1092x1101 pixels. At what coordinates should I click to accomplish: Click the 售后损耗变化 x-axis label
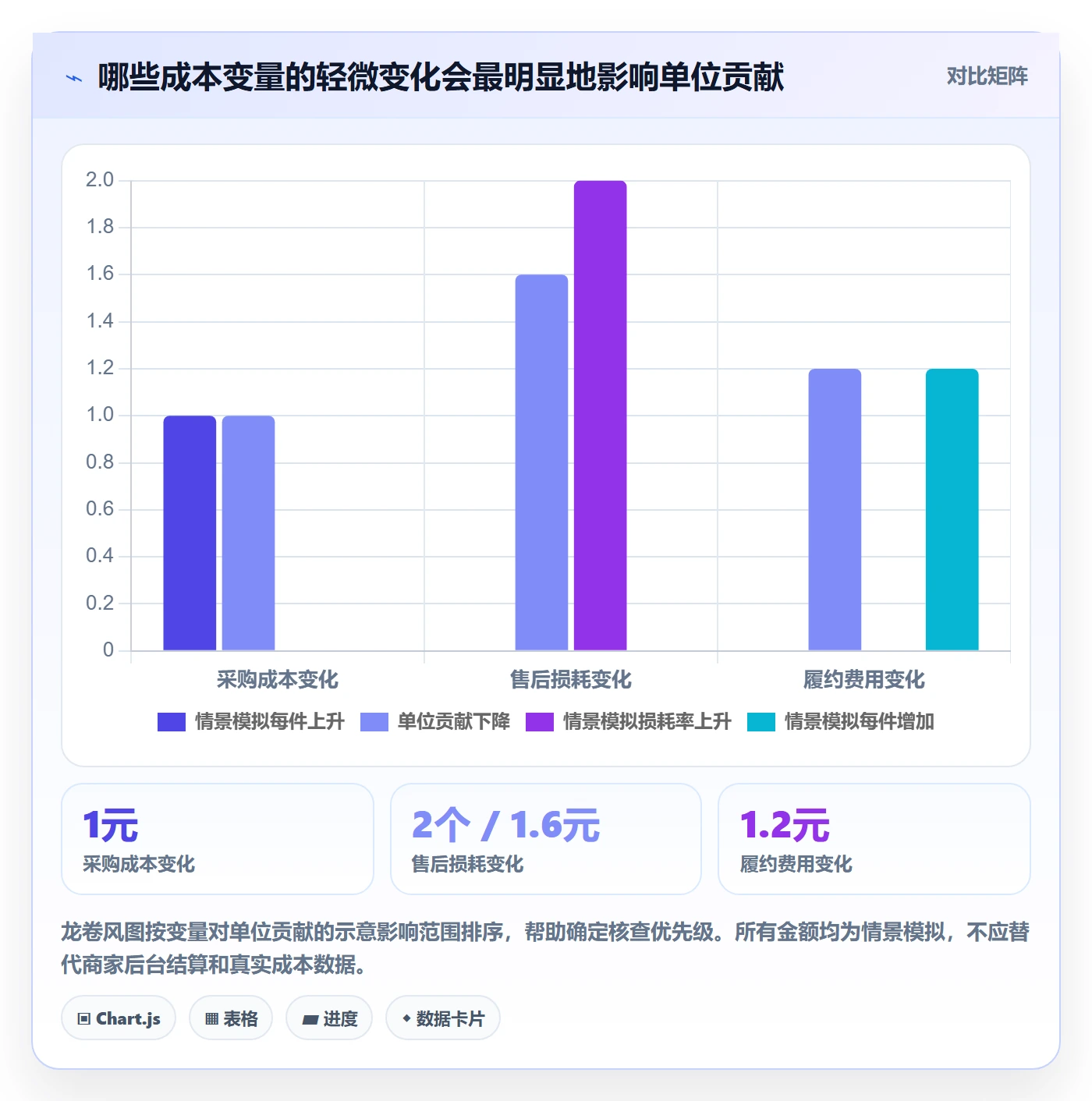[571, 680]
